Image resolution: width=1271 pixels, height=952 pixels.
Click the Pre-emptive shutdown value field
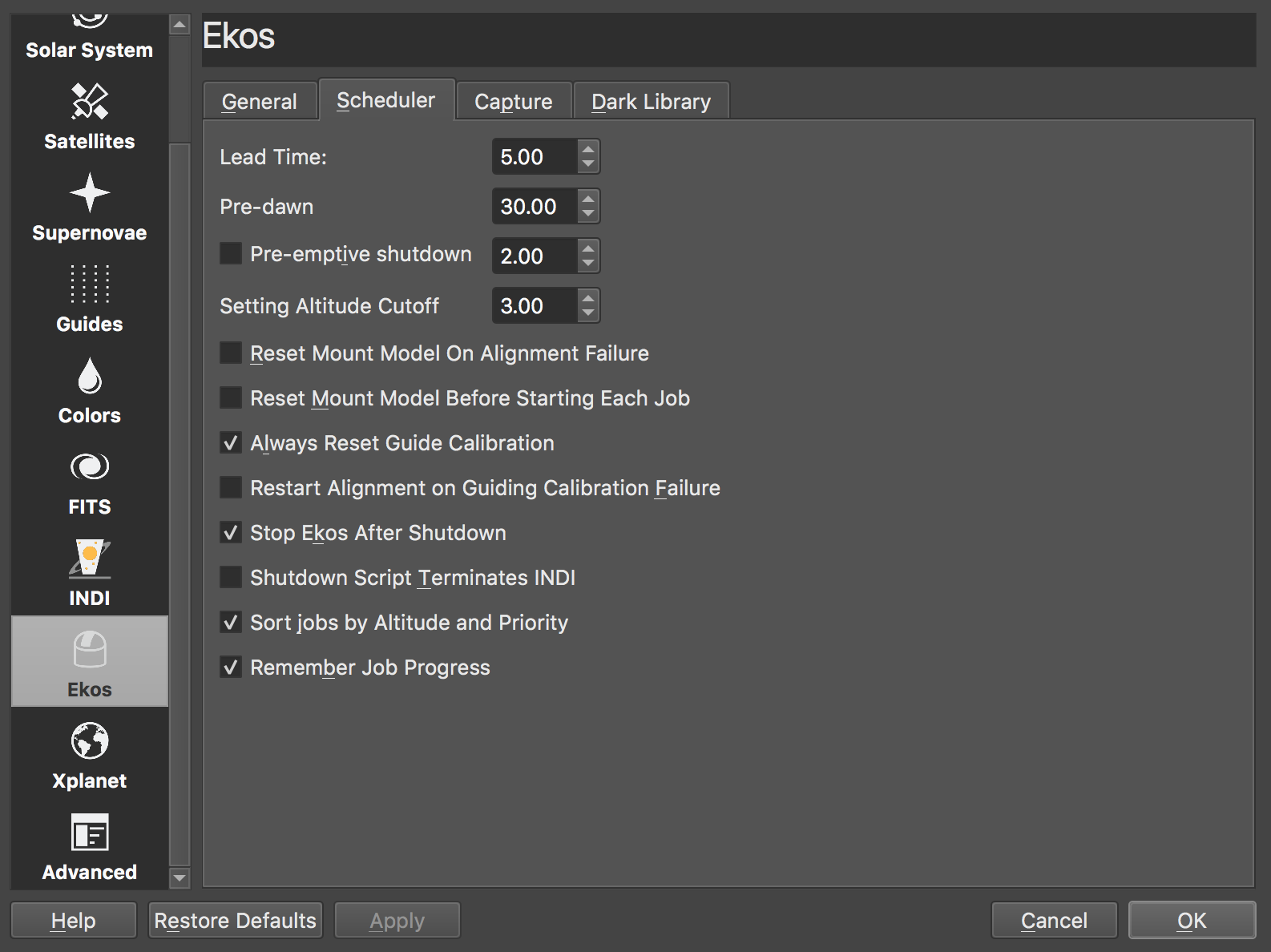(x=535, y=256)
